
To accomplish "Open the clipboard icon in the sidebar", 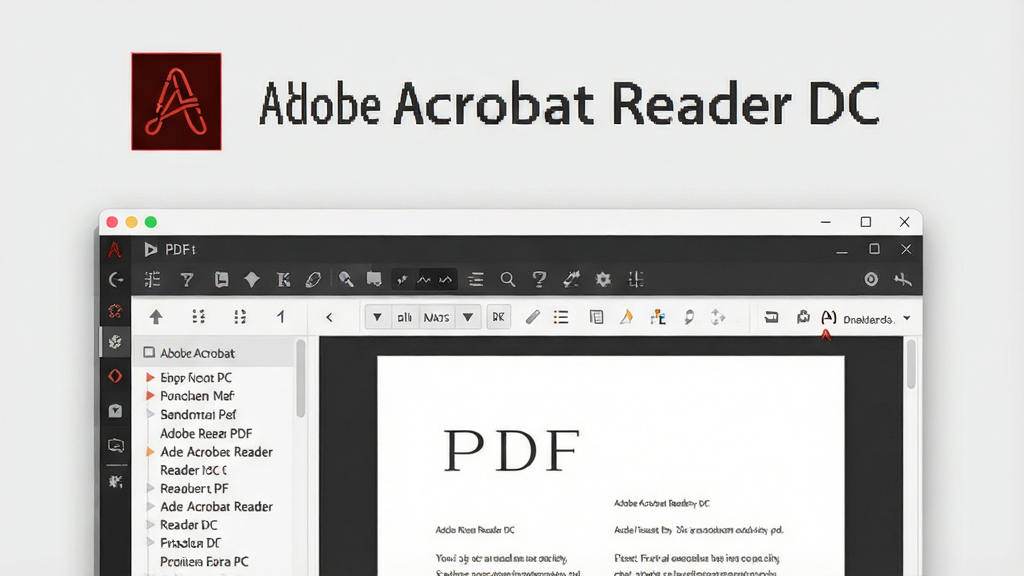I will point(116,411).
